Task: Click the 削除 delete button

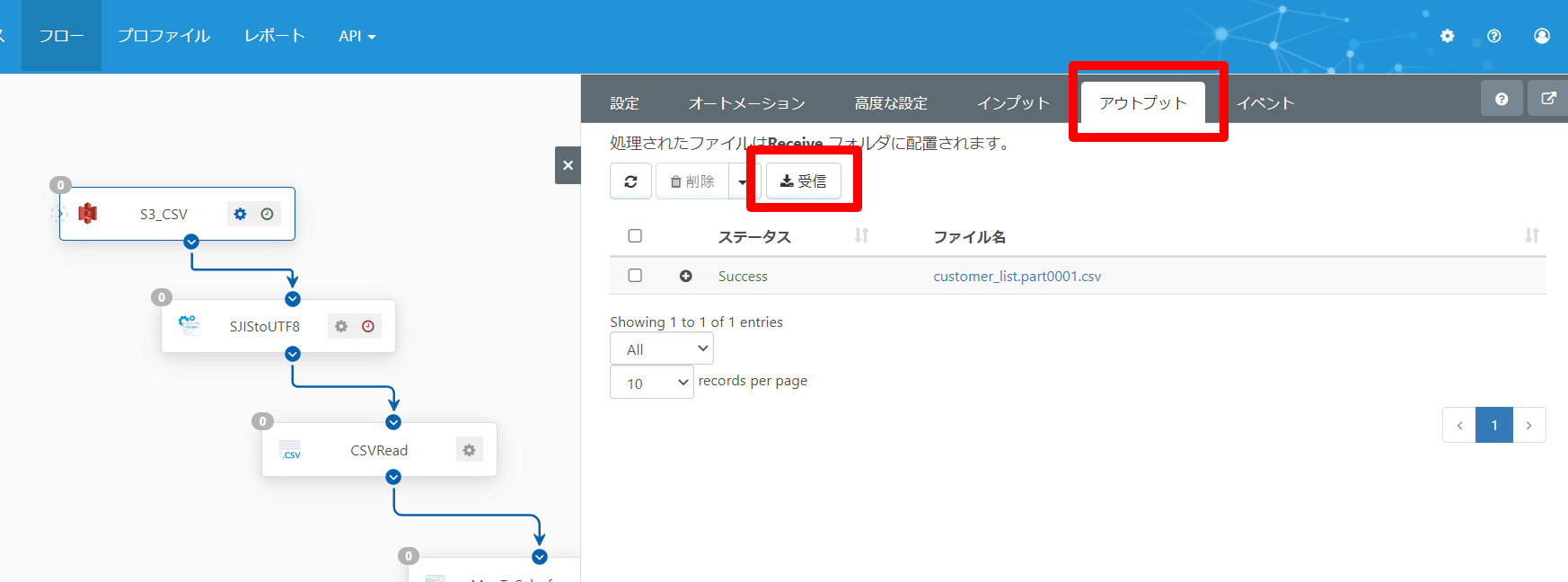Action: tap(692, 181)
